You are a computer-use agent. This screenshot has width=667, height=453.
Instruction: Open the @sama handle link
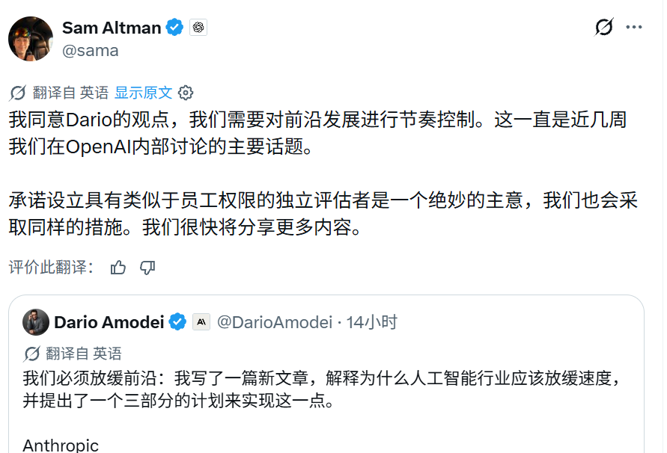pos(90,51)
